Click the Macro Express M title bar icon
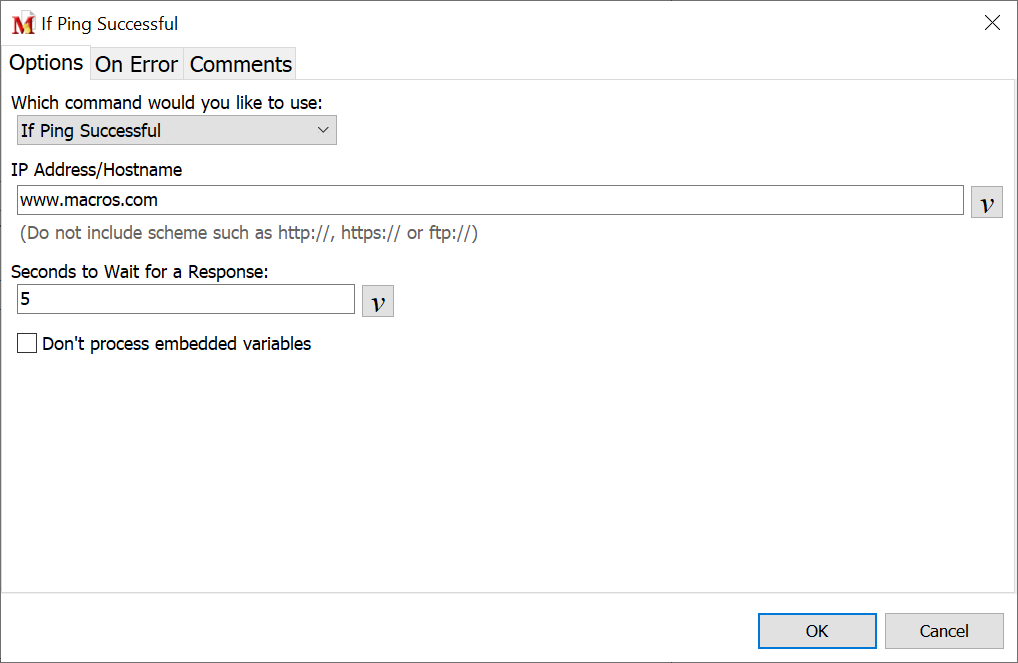 click(23, 24)
